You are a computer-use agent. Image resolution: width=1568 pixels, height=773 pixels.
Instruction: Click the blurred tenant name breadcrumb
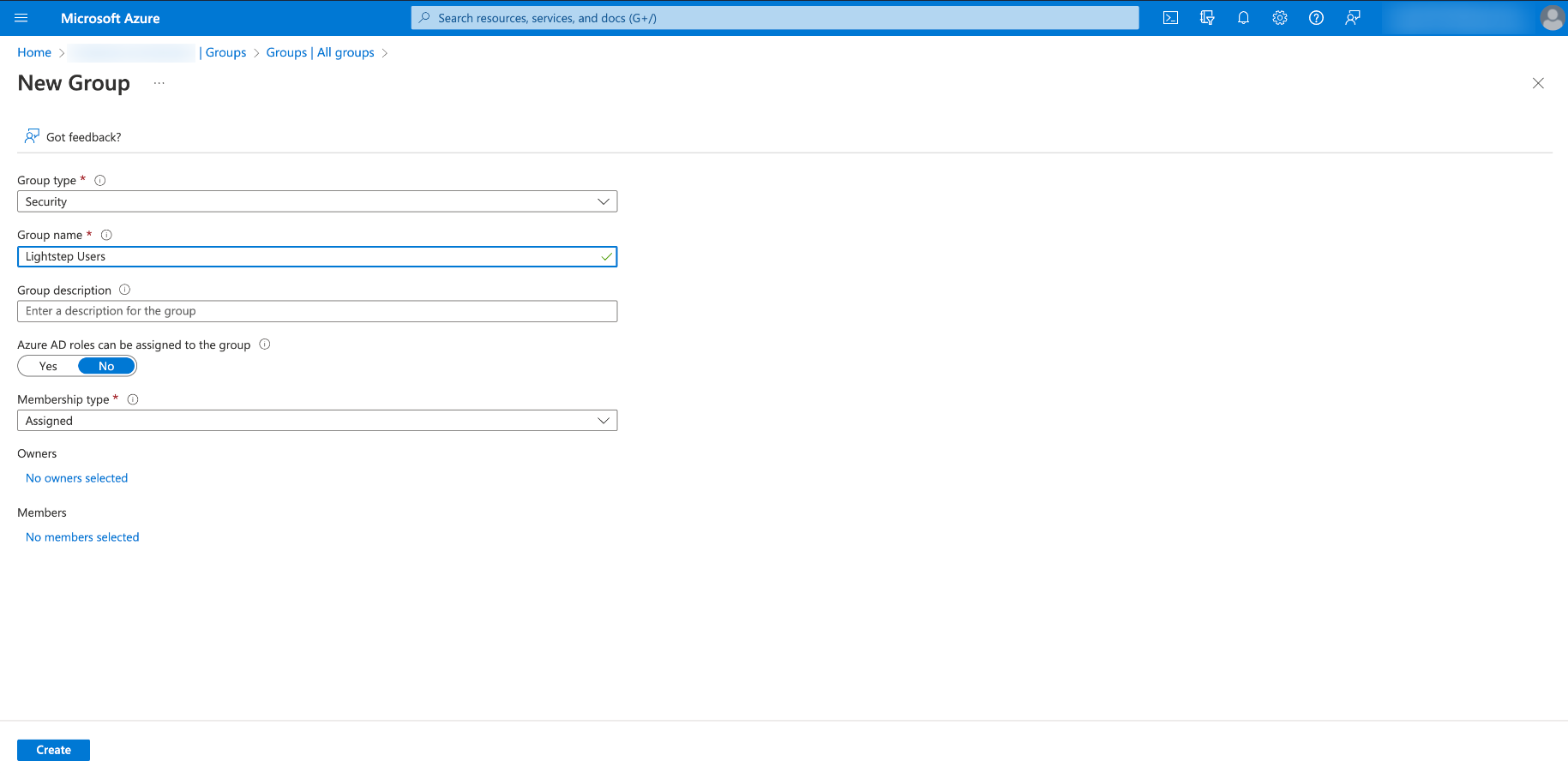(132, 52)
